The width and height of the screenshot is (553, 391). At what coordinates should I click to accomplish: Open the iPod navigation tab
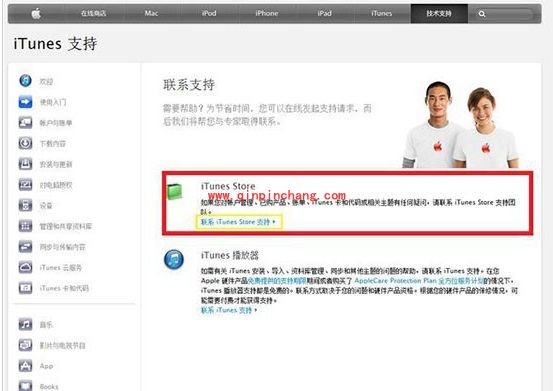pos(209,13)
